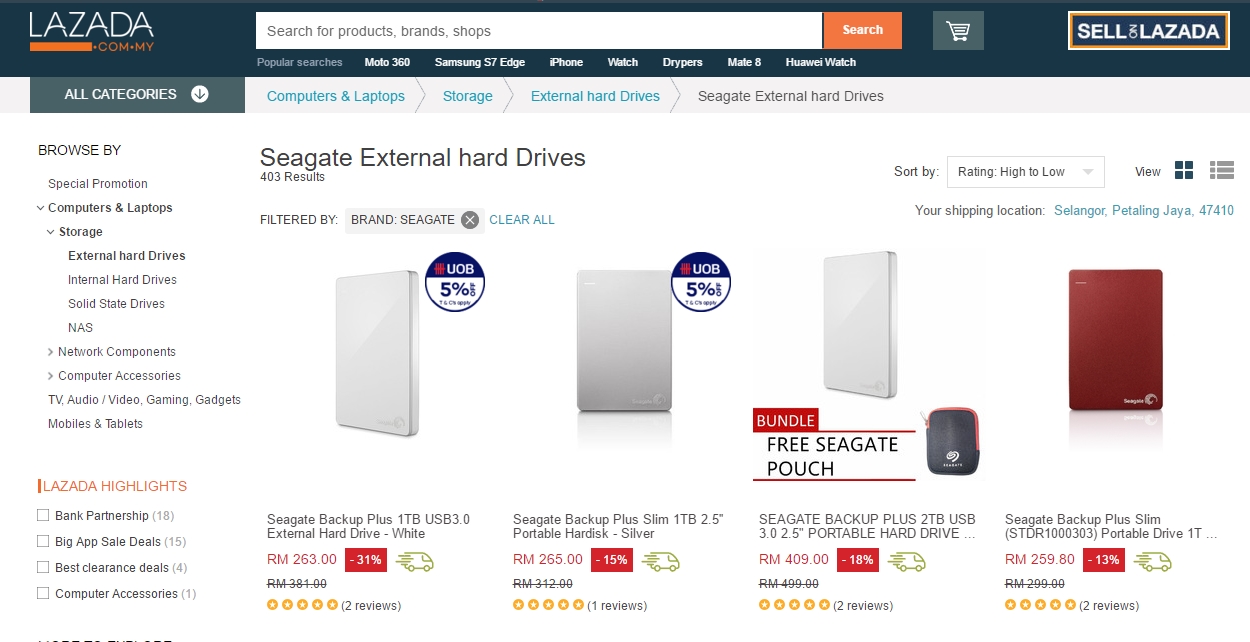Focus the product search input field
Image resolution: width=1250 pixels, height=642 pixels.
(x=540, y=31)
